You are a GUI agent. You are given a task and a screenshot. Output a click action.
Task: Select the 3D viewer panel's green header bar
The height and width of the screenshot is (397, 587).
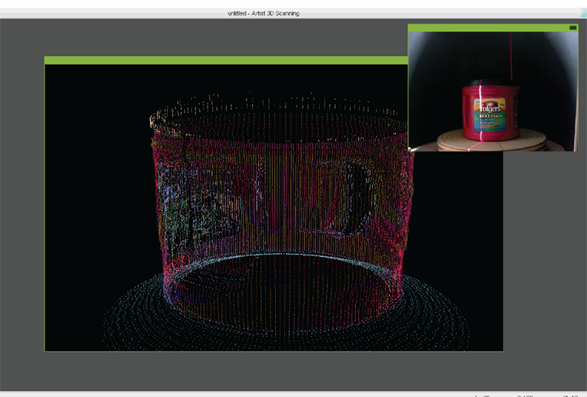[x=226, y=60]
